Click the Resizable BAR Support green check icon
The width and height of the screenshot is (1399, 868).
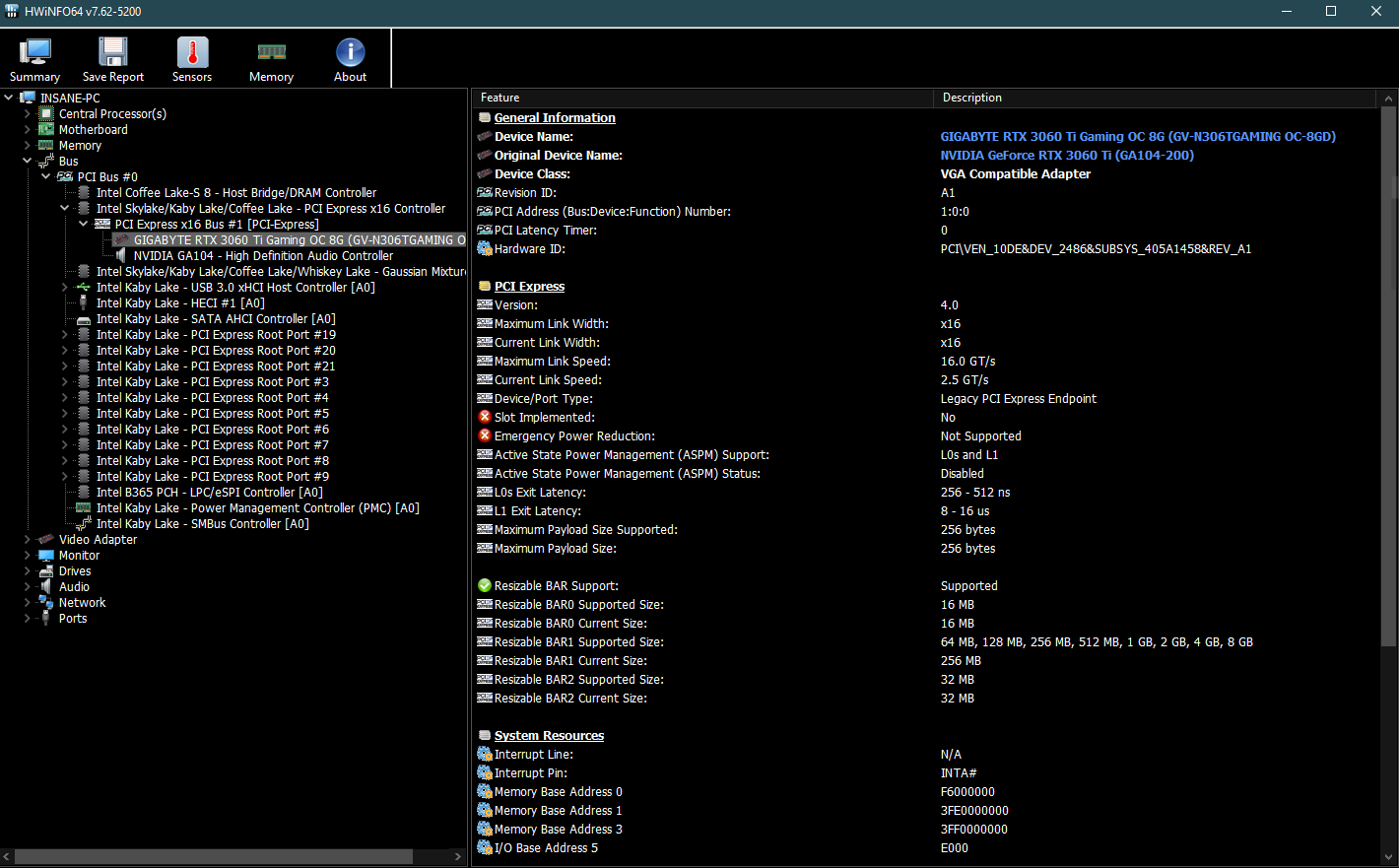tap(485, 585)
